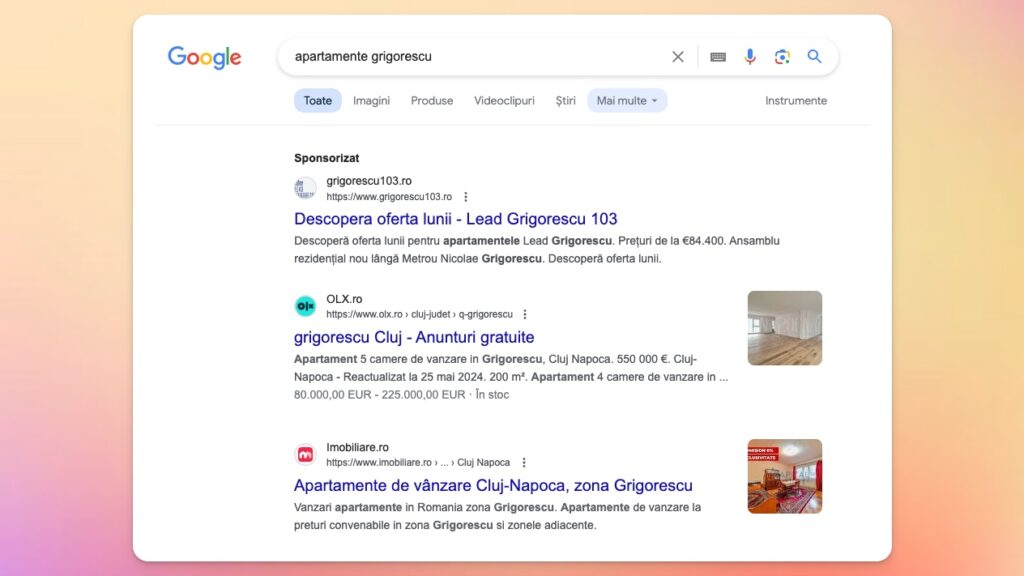Open the on-screen keyboard icon
The width and height of the screenshot is (1024, 576).
[718, 57]
